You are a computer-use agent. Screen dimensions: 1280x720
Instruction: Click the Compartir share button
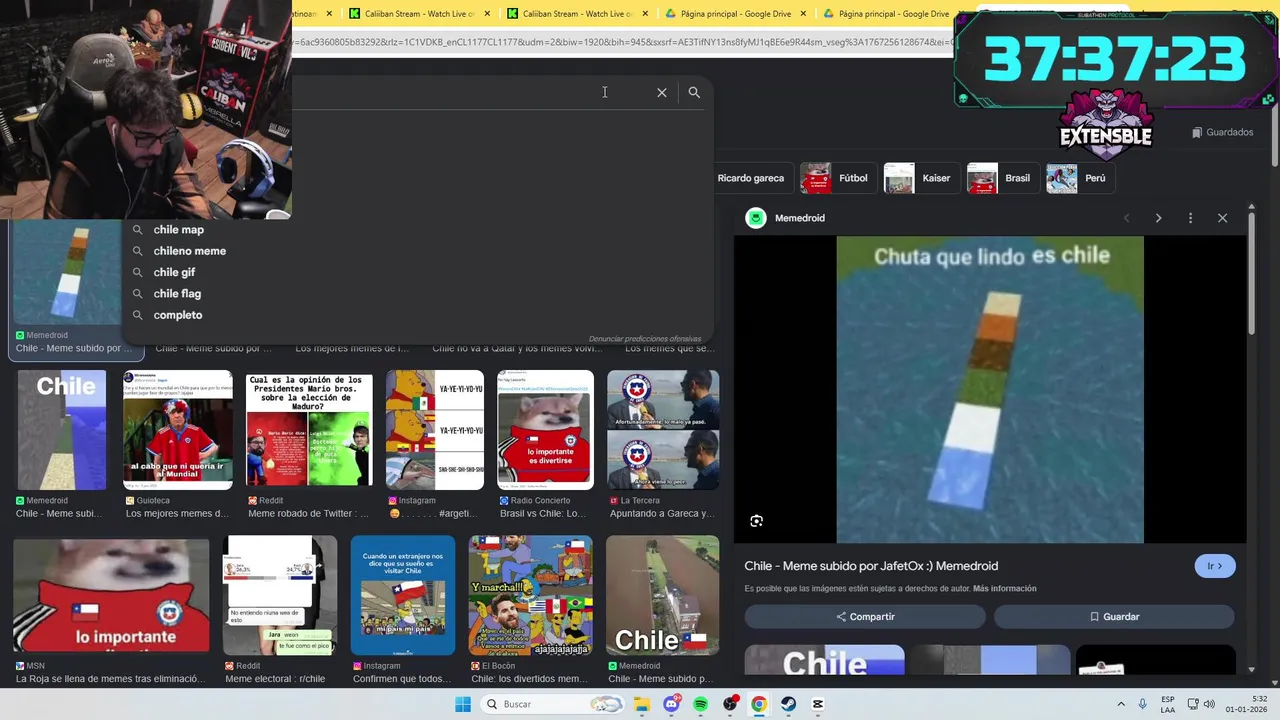coord(865,617)
